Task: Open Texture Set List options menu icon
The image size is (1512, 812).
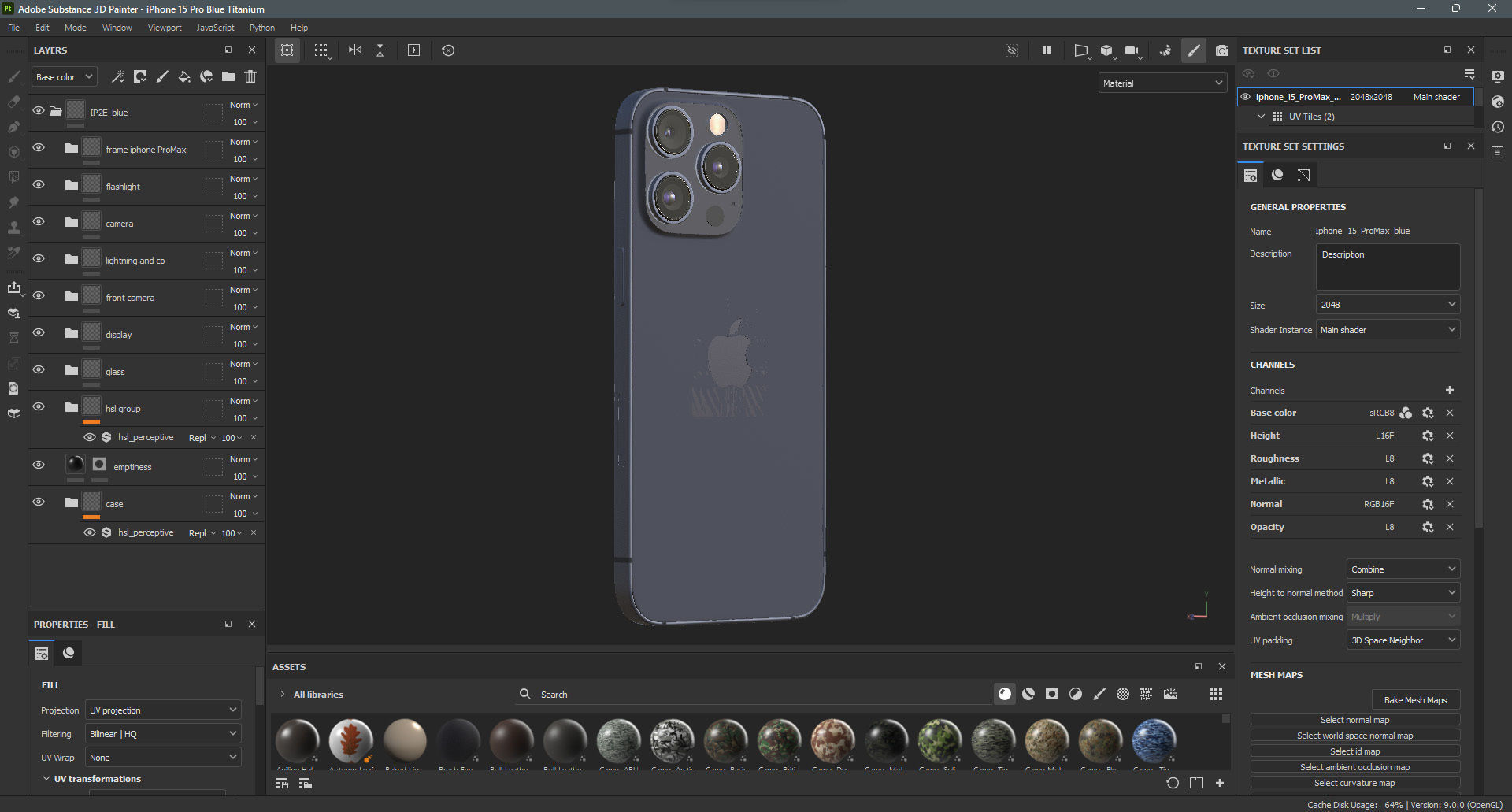Action: tap(1469, 73)
